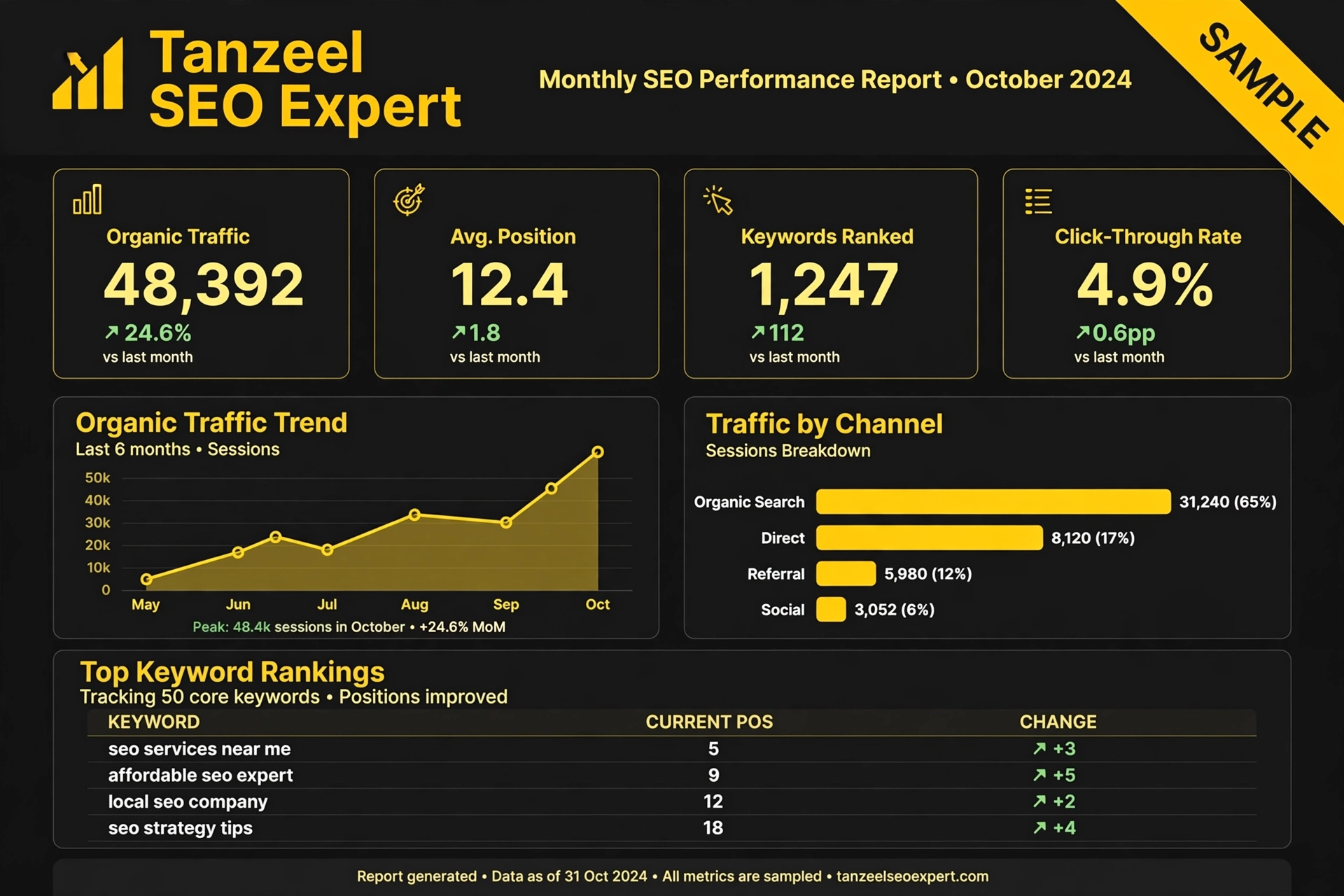Click the 'seo services near me' keyword

click(199, 749)
